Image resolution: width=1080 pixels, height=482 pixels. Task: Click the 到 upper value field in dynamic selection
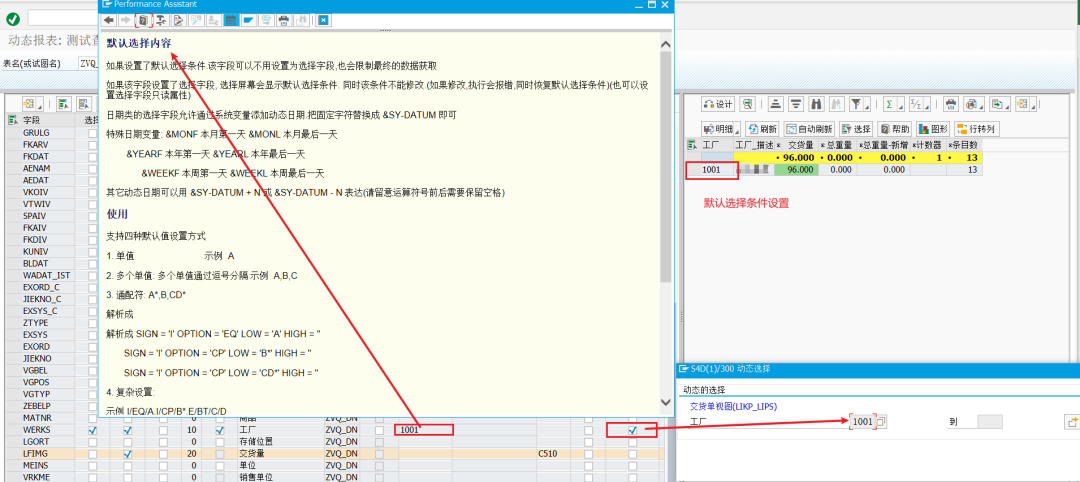990,422
